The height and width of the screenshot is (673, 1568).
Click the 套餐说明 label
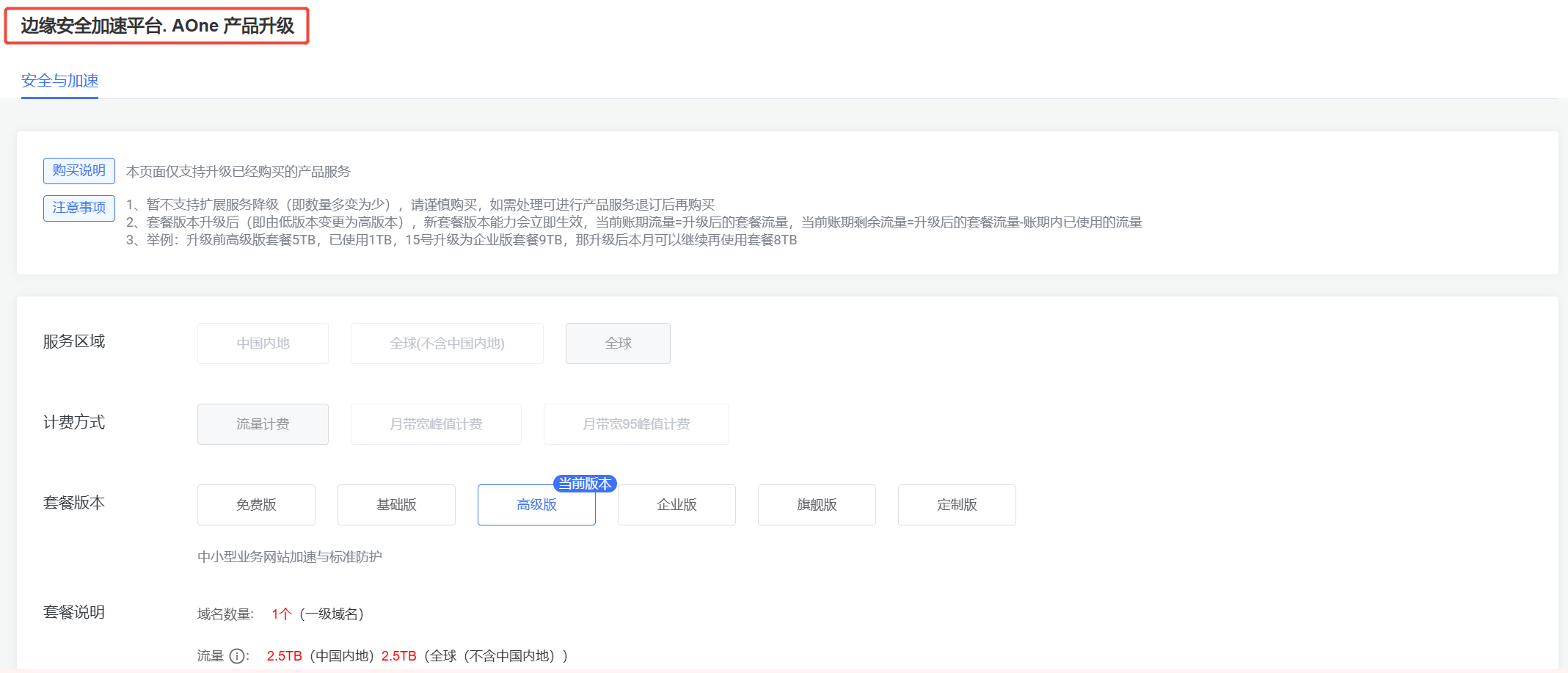coord(74,613)
